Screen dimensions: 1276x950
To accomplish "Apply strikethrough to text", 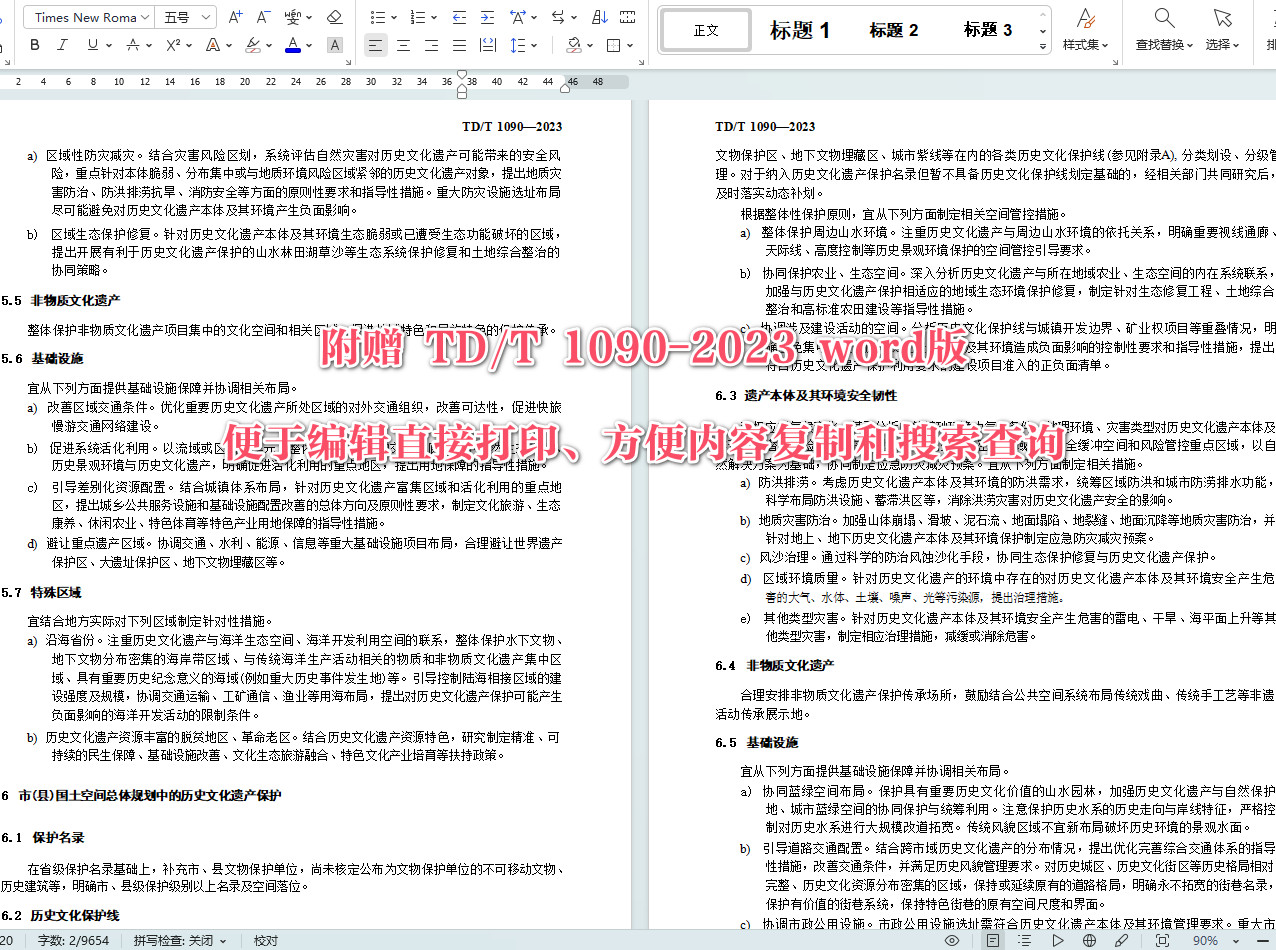I will [x=133, y=45].
